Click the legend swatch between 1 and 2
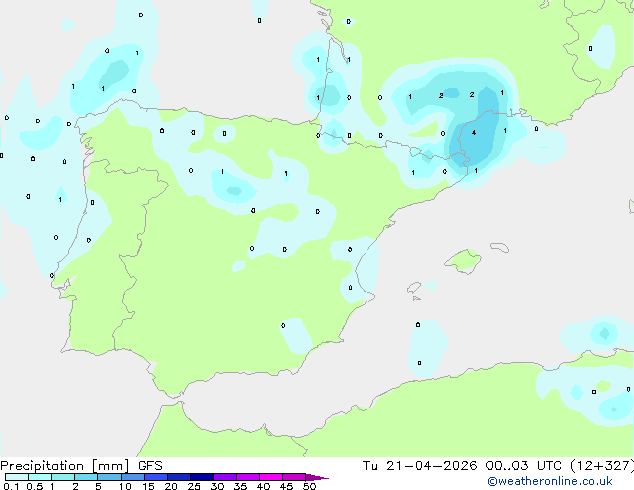The image size is (634, 490). (x=63, y=477)
